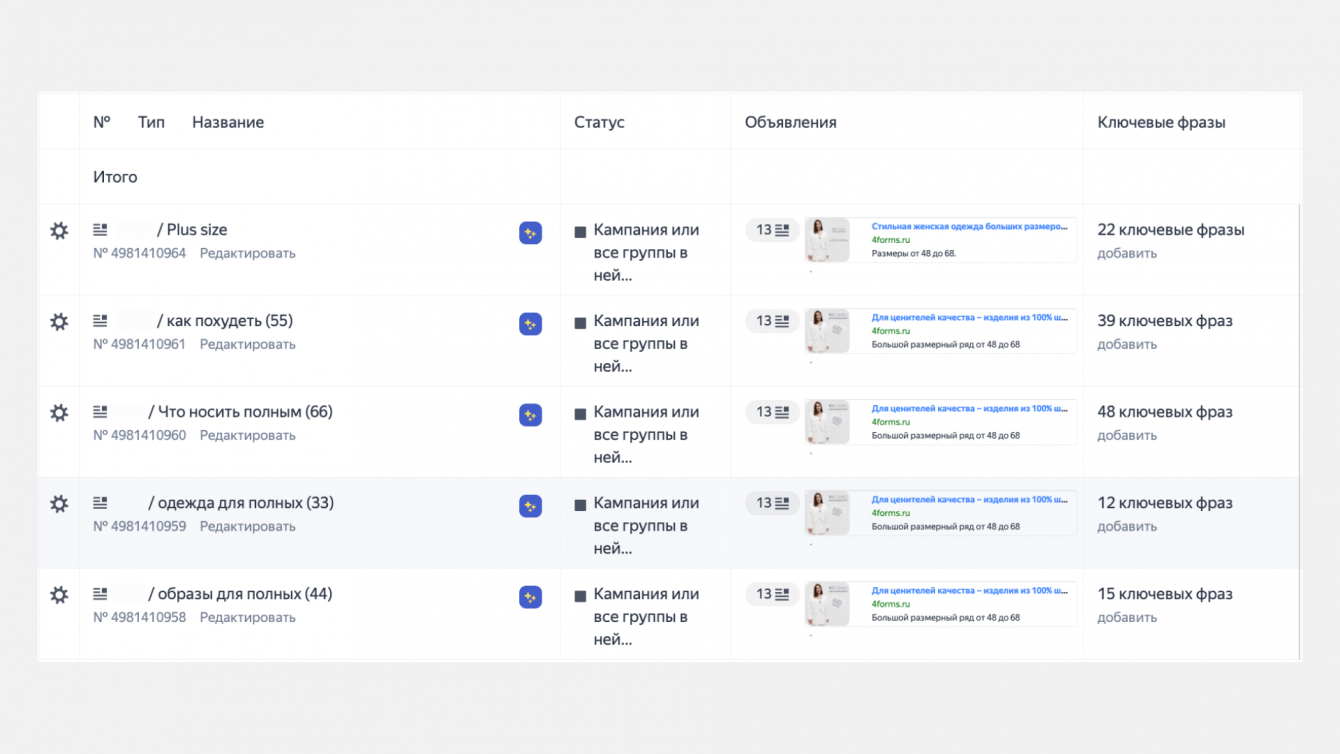Click ads count badge 13 in Plus size row
The image size is (1340, 754).
[x=772, y=230]
